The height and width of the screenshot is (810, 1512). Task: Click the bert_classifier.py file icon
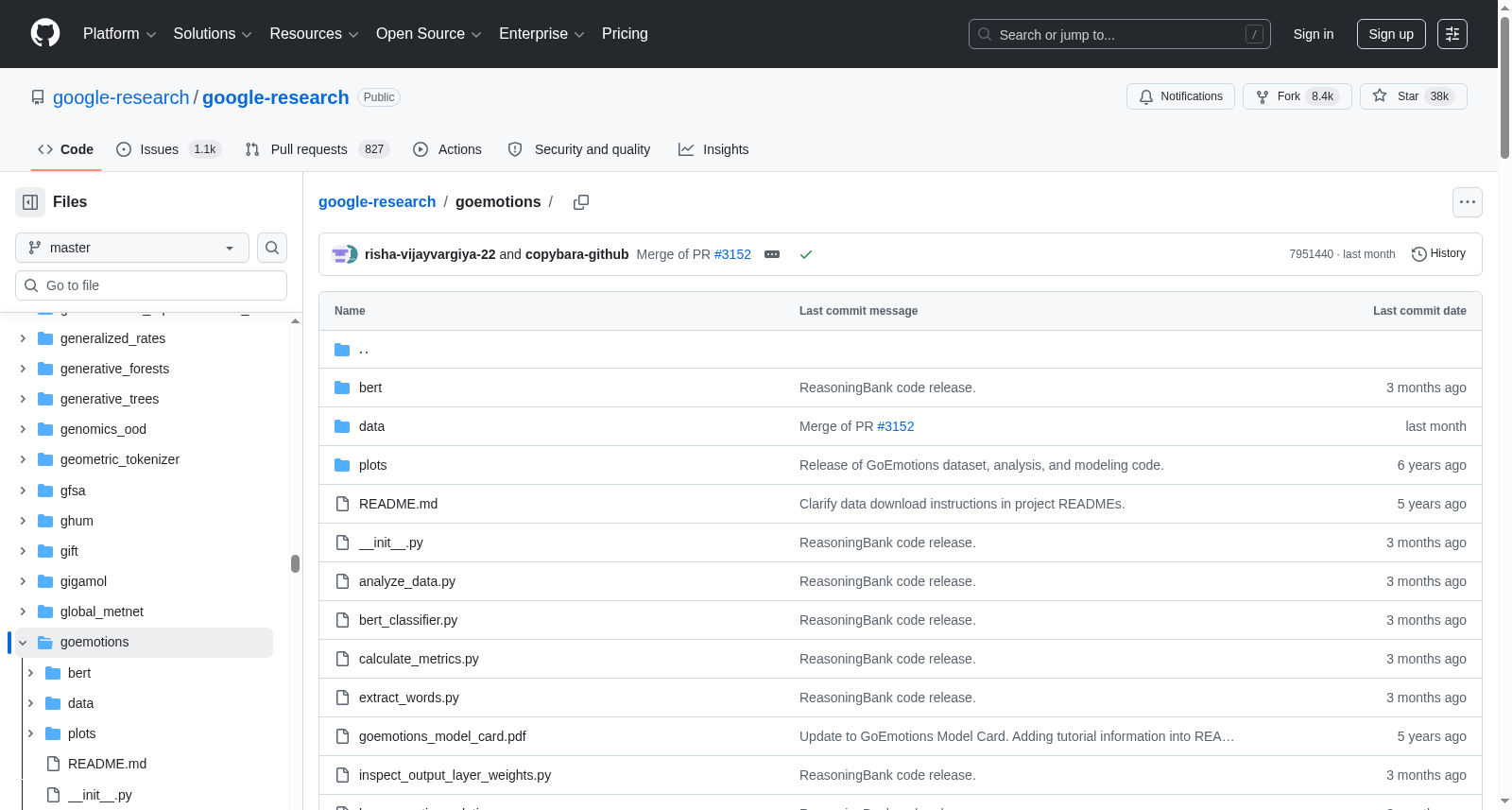click(x=342, y=620)
